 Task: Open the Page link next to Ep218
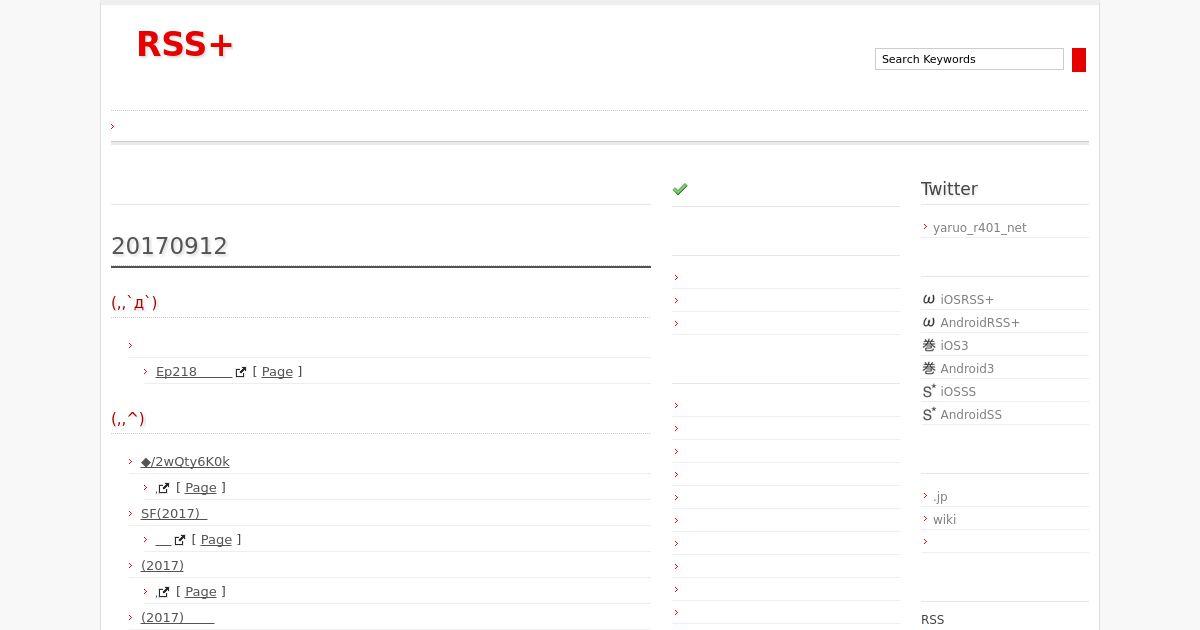pos(277,372)
